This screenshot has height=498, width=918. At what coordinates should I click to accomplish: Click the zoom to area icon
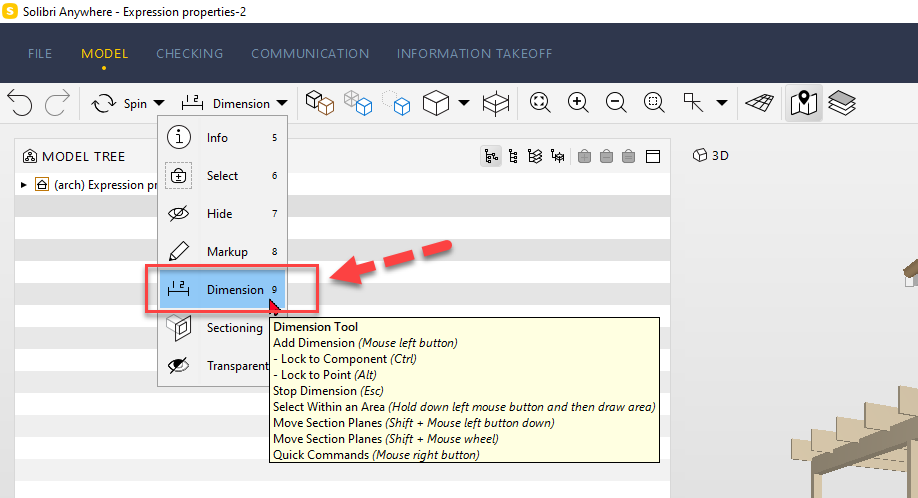click(x=654, y=103)
